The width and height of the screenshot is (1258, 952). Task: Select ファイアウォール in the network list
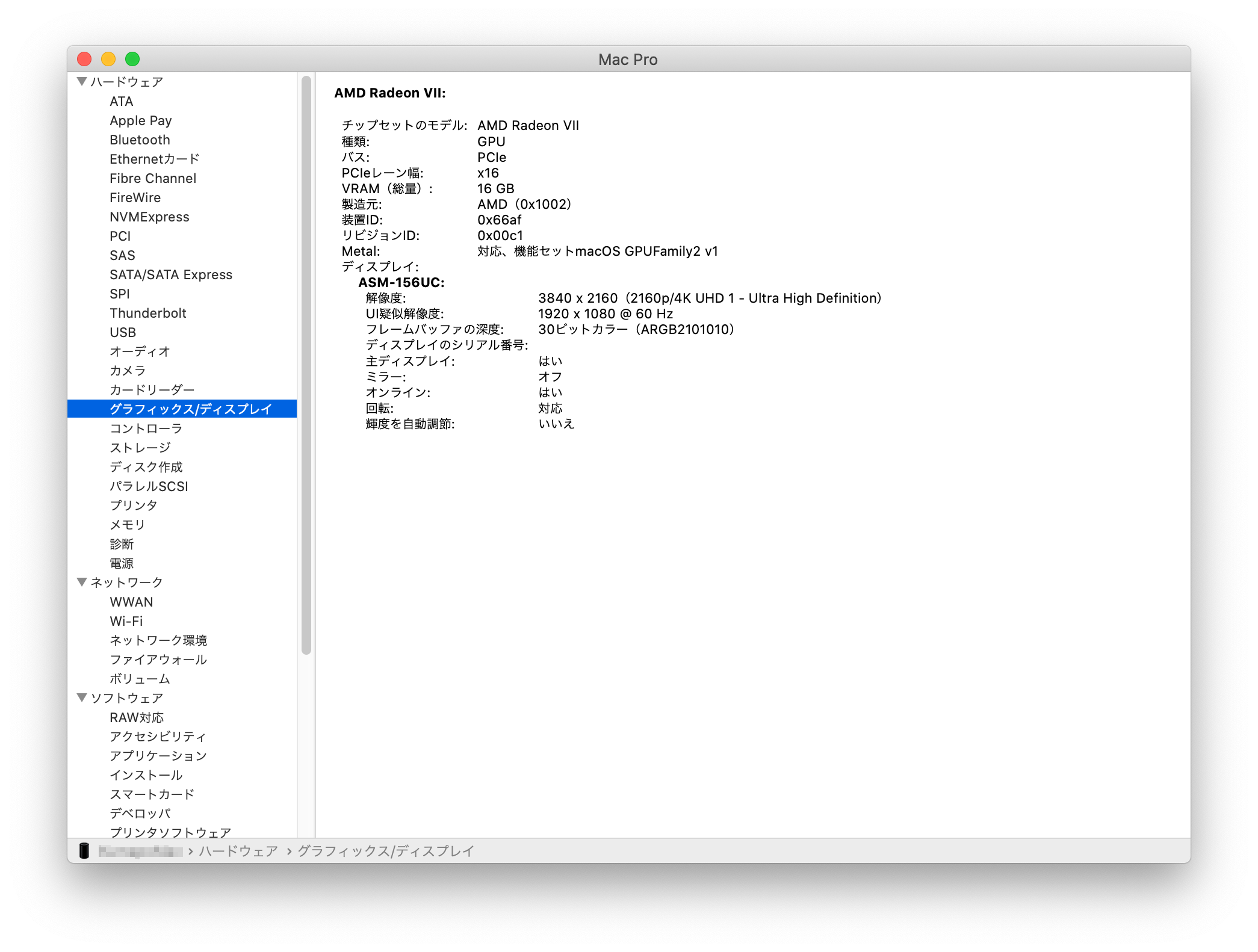click(x=158, y=660)
